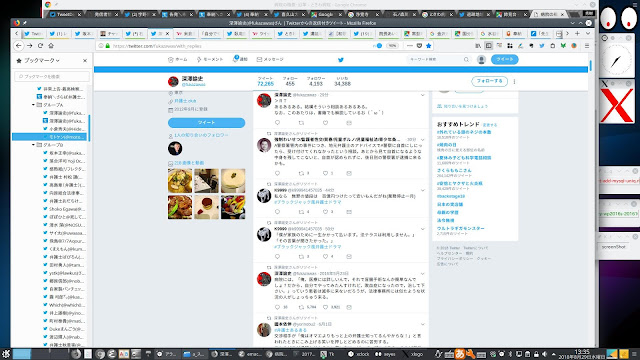Click the xeyes taskbar entry
Image resolution: width=640 pixels, height=360 pixels.
(386, 354)
